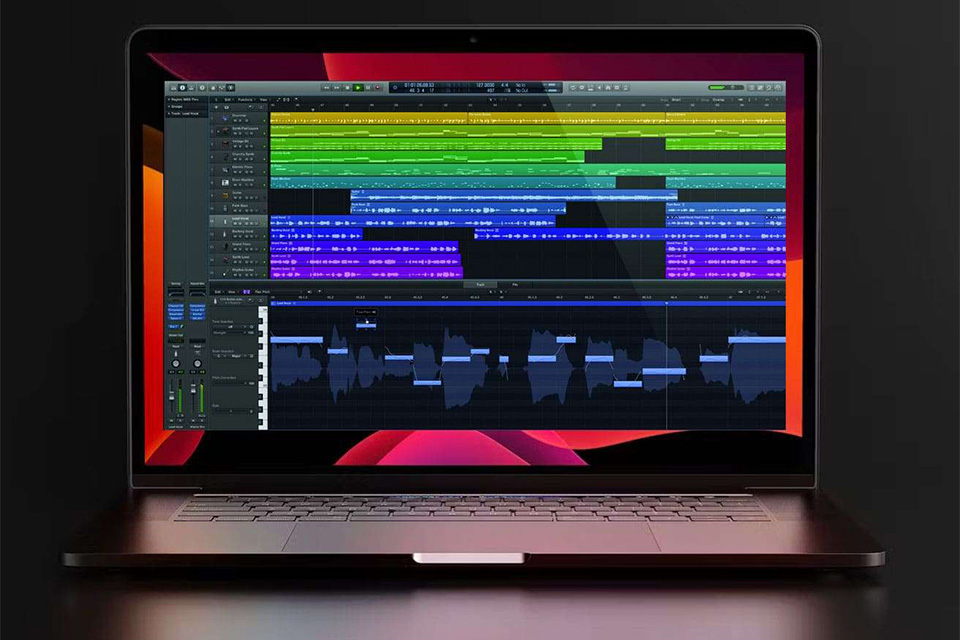This screenshot has height=640, width=960.
Task: Open Quick Help question mark icon
Action: (x=202, y=88)
